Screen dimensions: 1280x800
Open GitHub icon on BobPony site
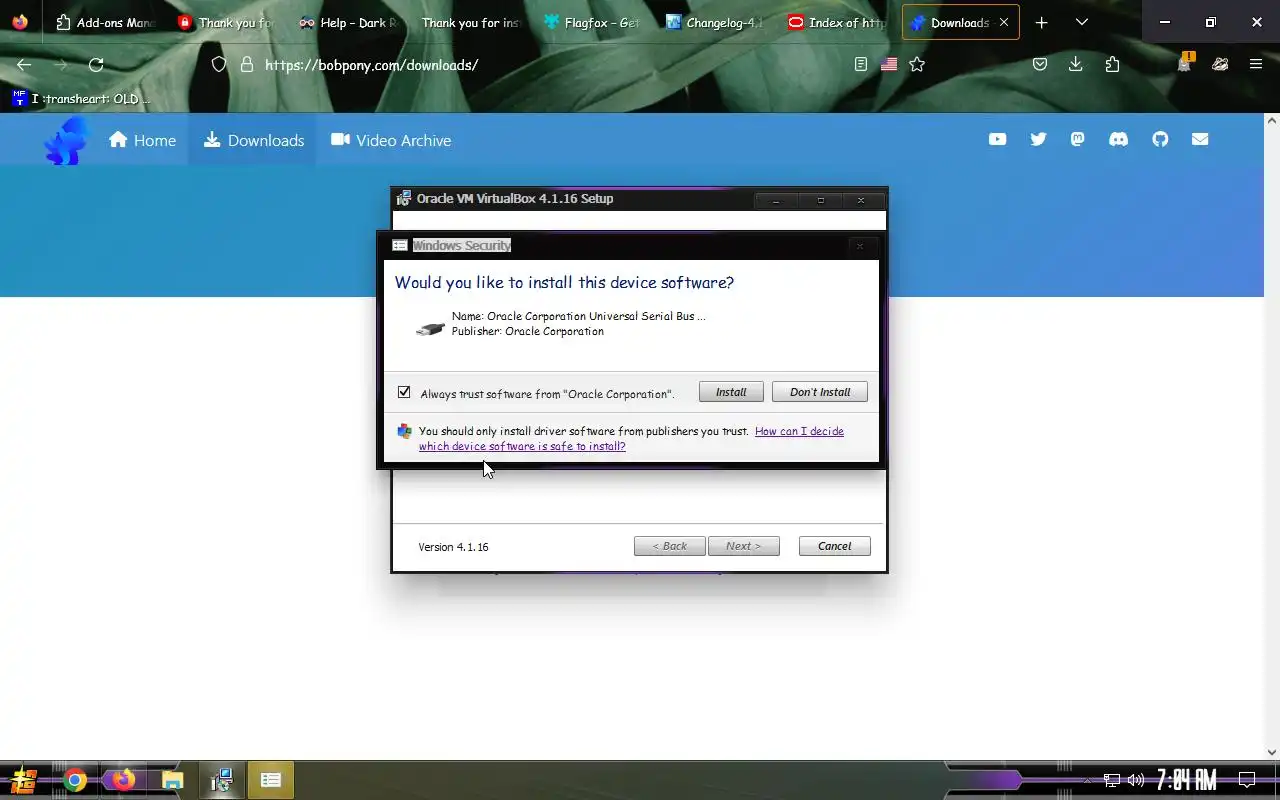point(1160,139)
